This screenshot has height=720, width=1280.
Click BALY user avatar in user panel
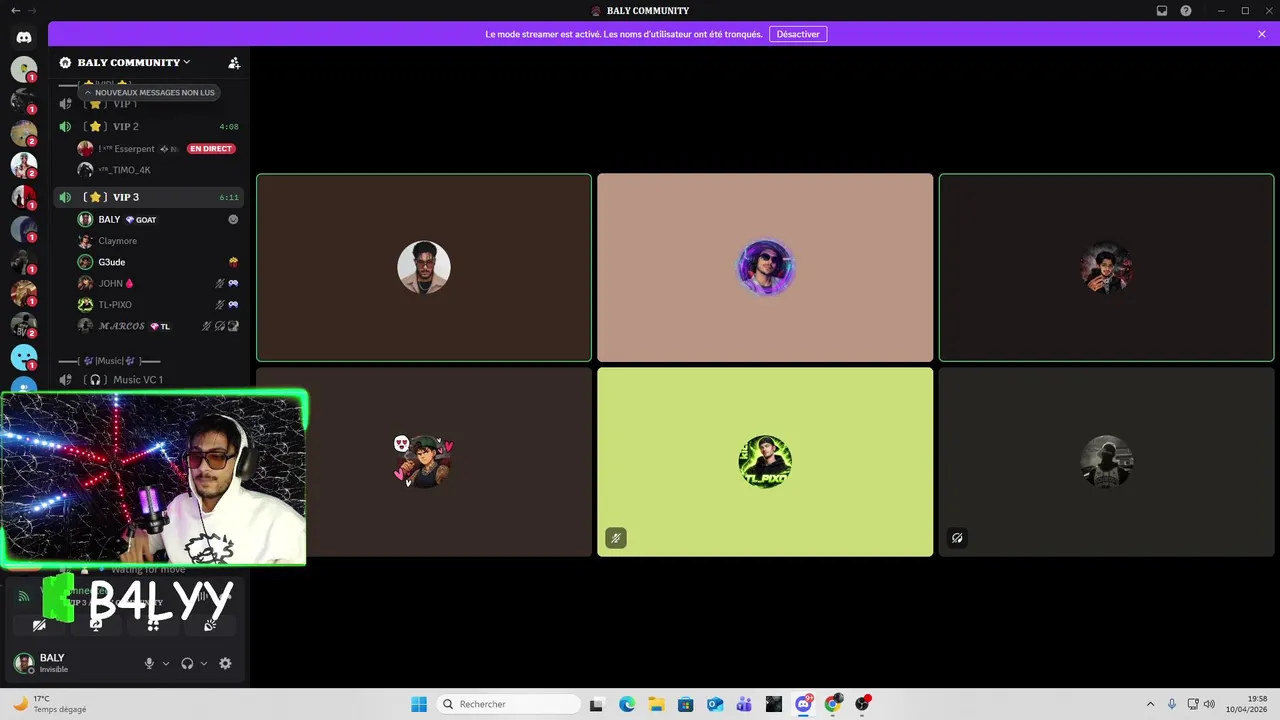pyautogui.click(x=24, y=663)
